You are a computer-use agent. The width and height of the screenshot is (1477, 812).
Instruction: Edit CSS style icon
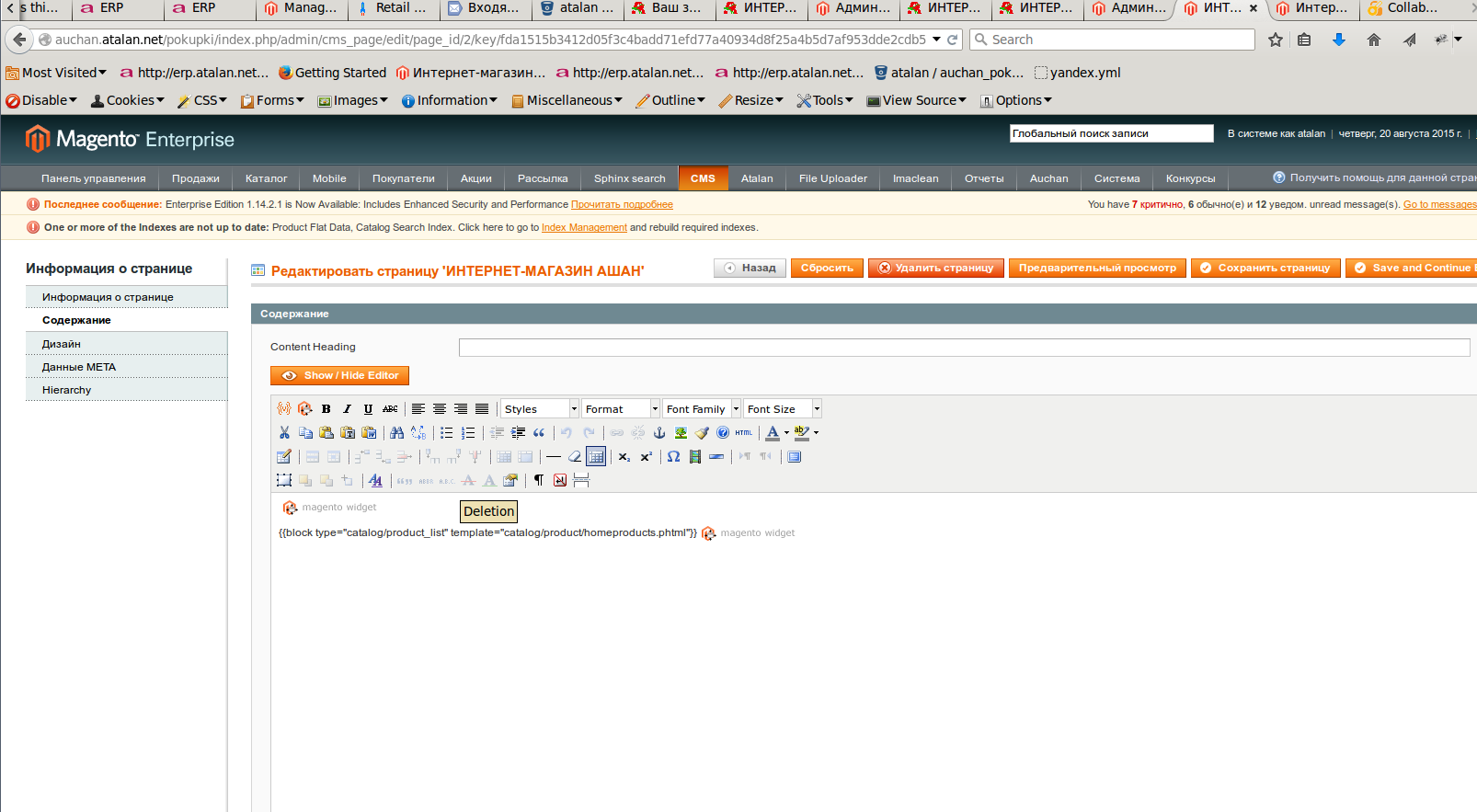(x=376, y=480)
